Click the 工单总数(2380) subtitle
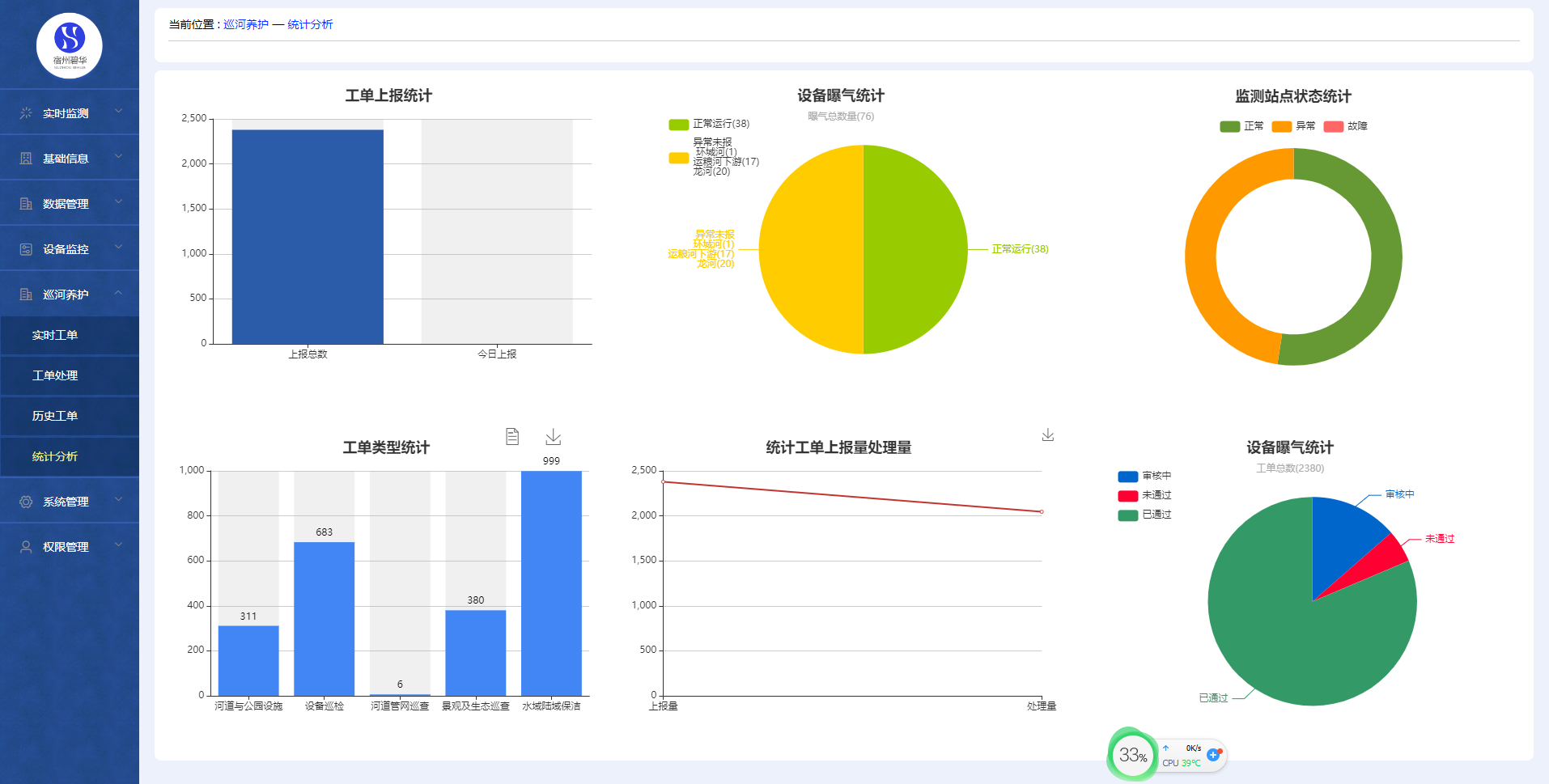 pos(1290,468)
